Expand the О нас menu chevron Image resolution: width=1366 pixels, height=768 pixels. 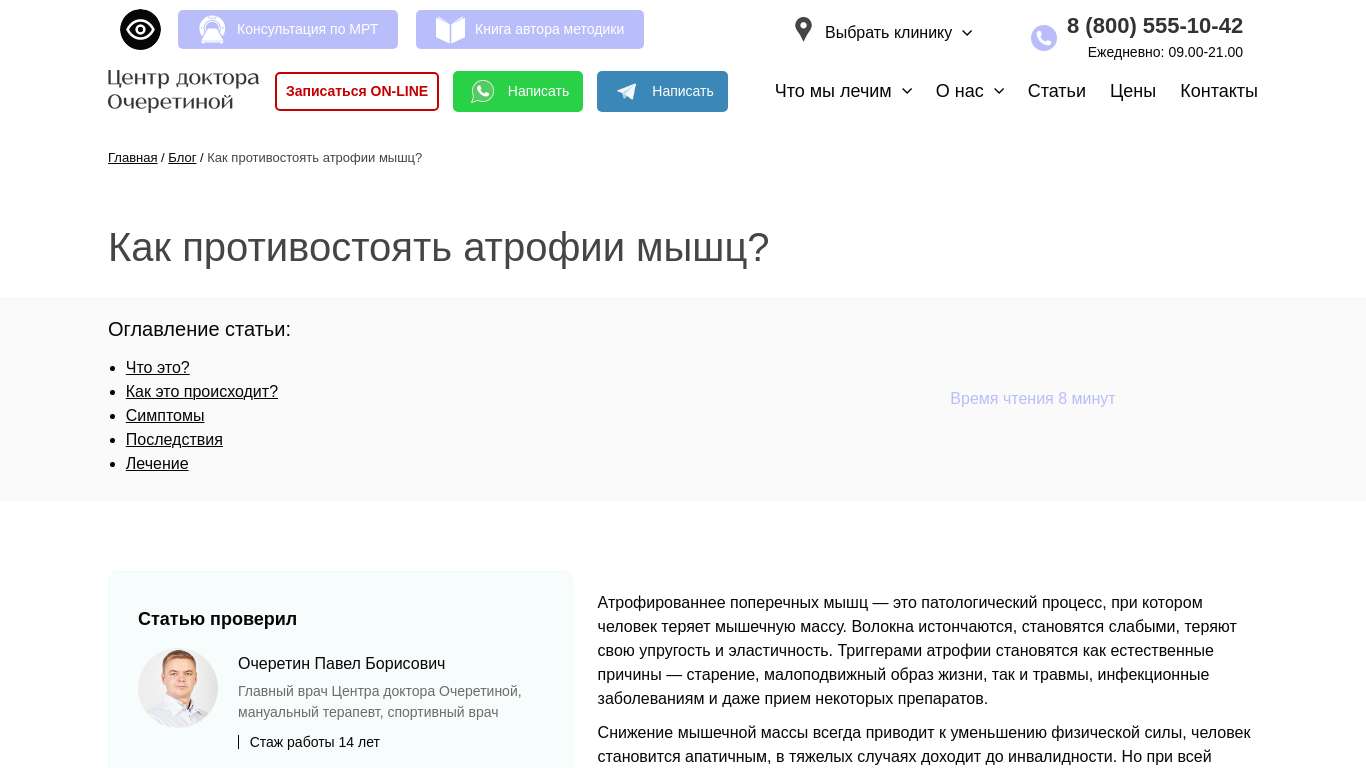[999, 91]
